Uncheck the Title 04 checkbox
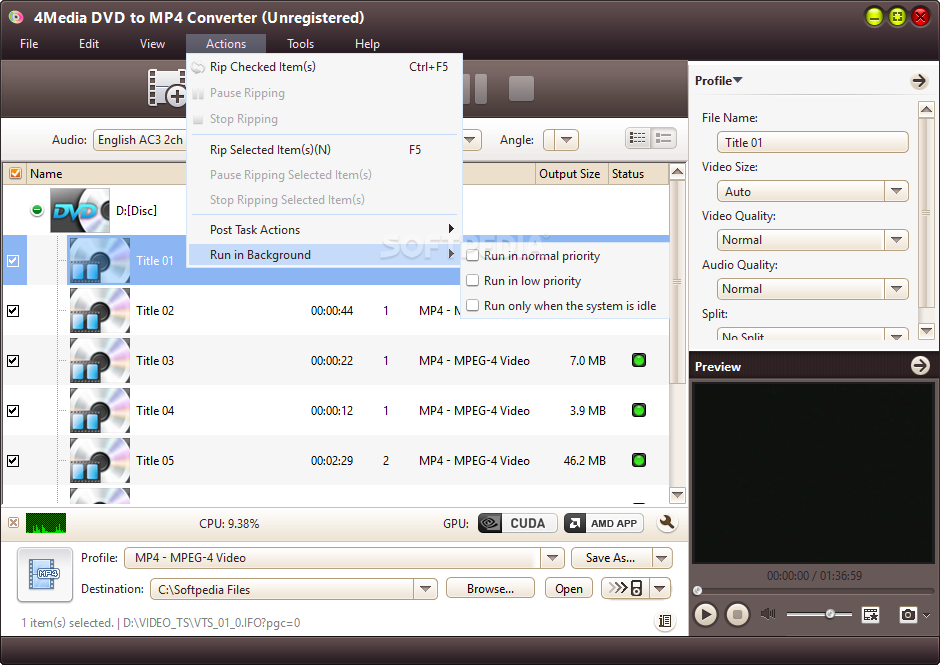Image resolution: width=940 pixels, height=665 pixels. (x=13, y=411)
